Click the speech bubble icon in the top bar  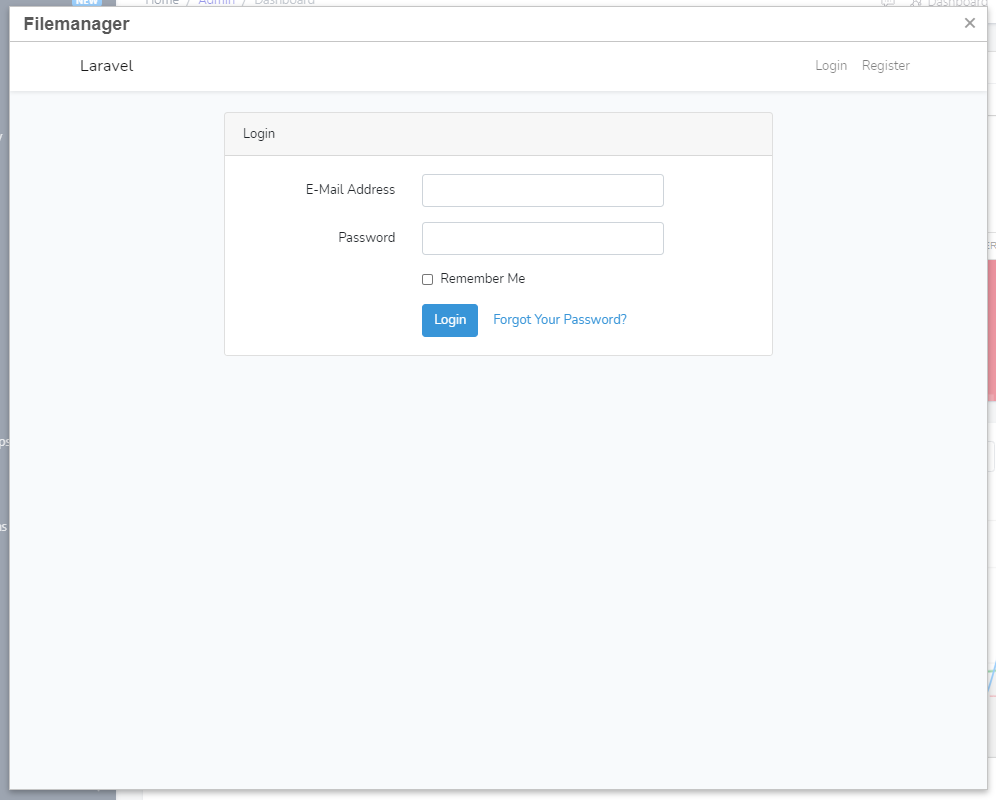(886, 3)
